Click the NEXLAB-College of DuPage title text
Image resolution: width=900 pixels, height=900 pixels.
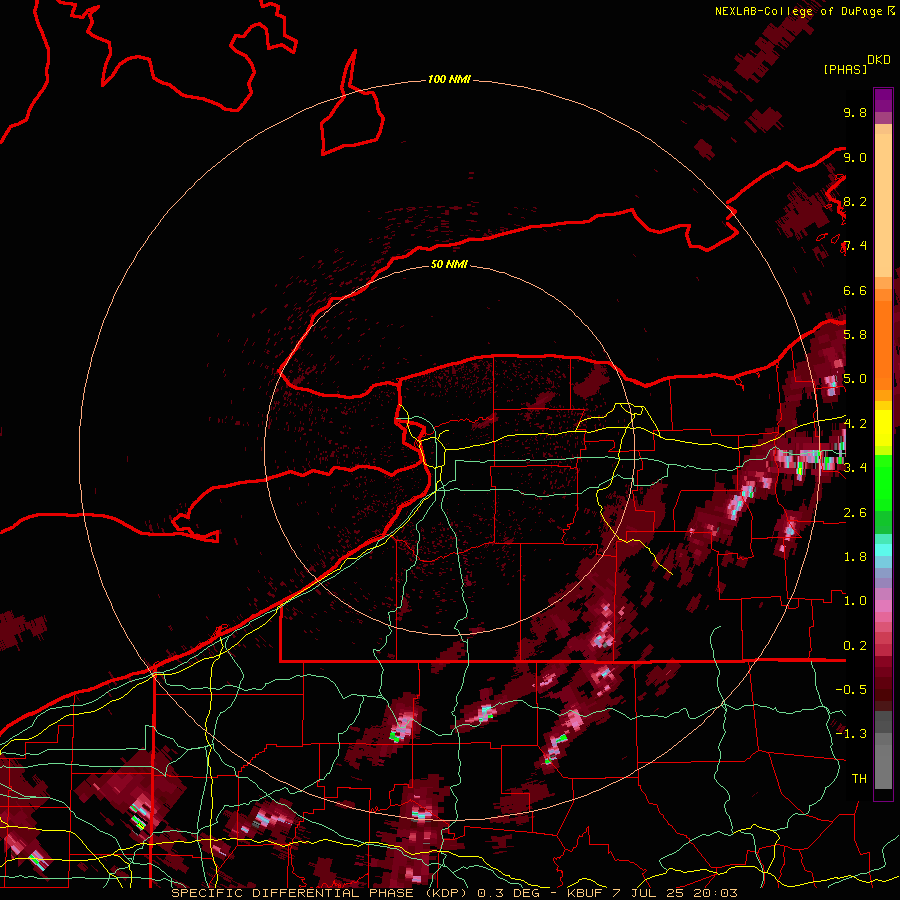(798, 11)
